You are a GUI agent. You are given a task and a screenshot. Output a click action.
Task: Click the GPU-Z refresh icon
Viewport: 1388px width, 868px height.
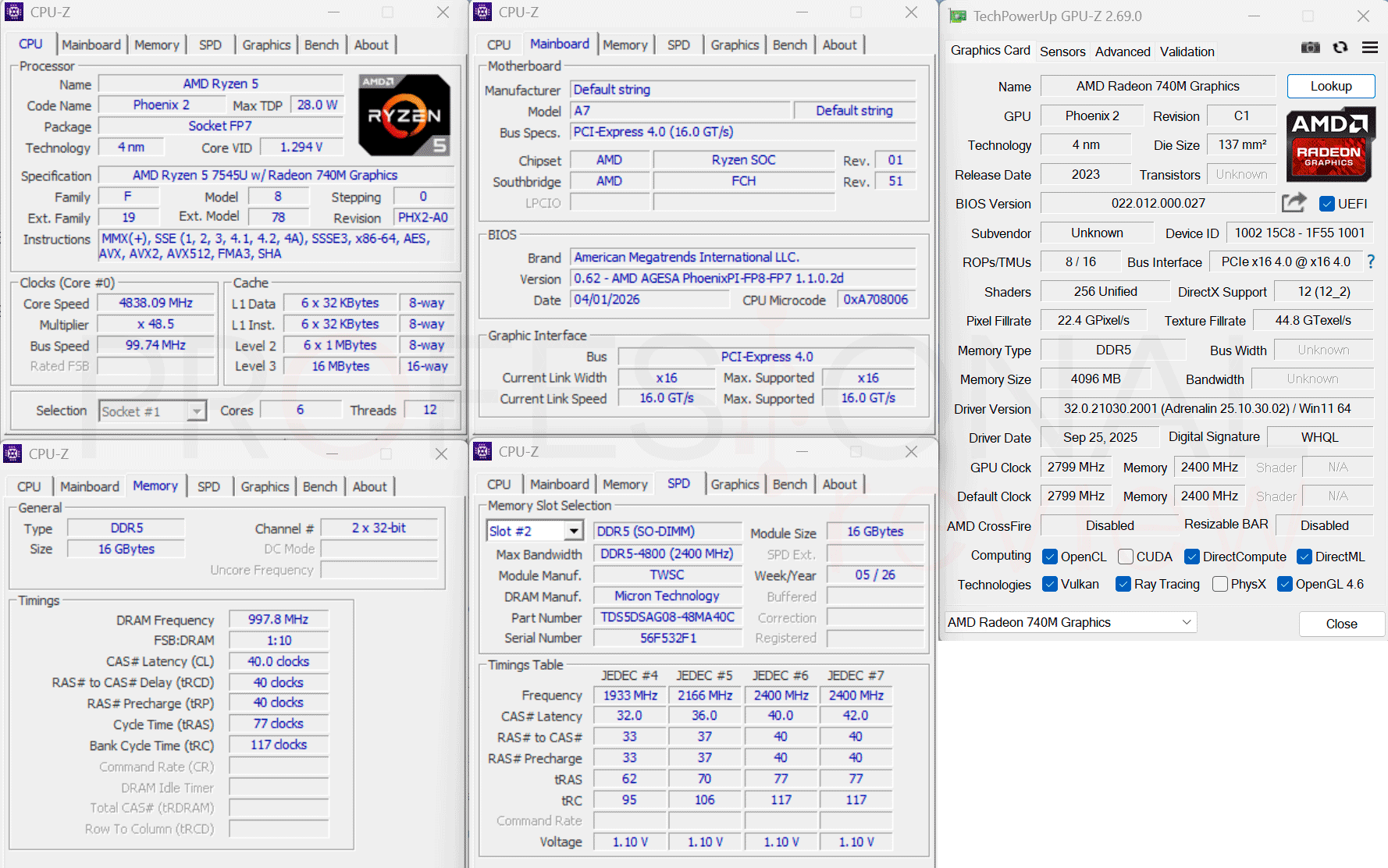[x=1340, y=48]
